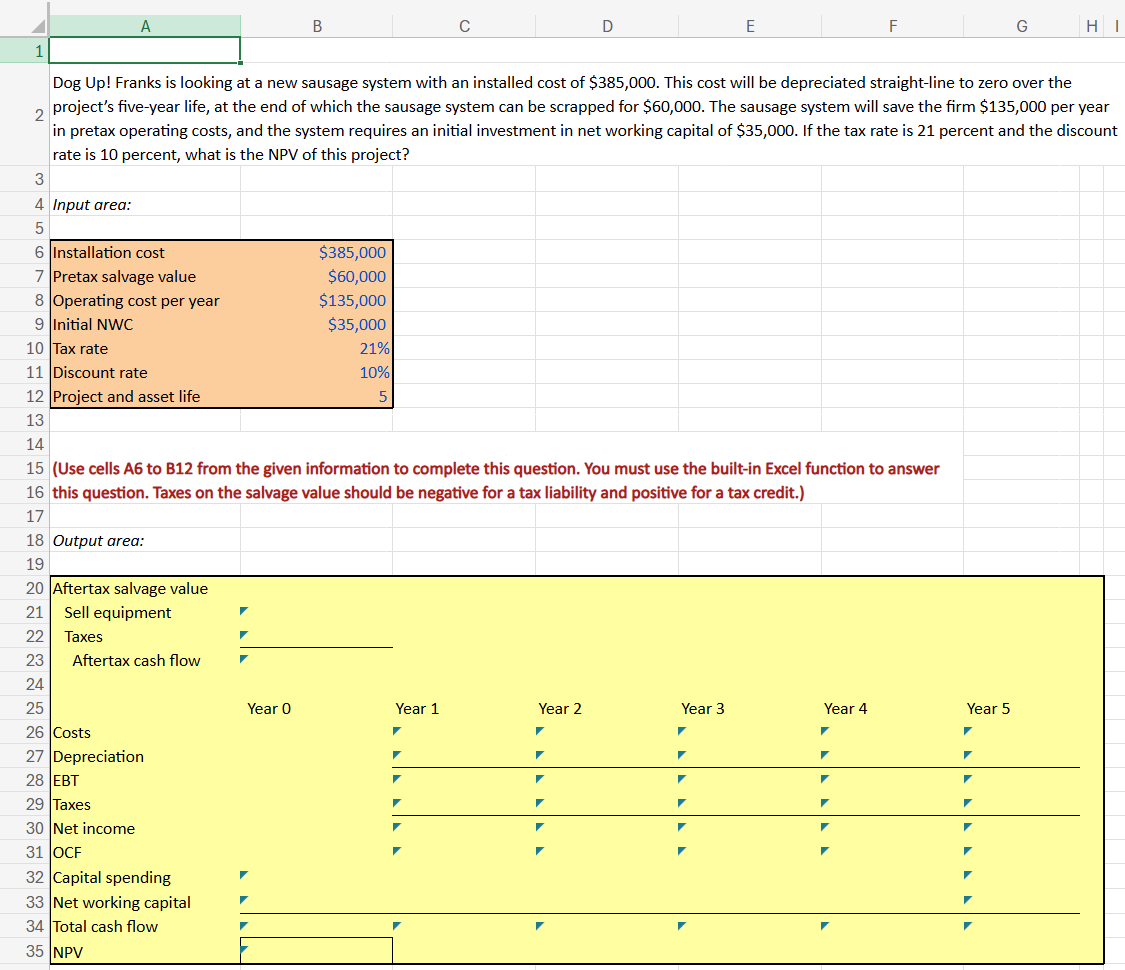Click the NPV output cell
1125x970 pixels.
tap(316, 951)
